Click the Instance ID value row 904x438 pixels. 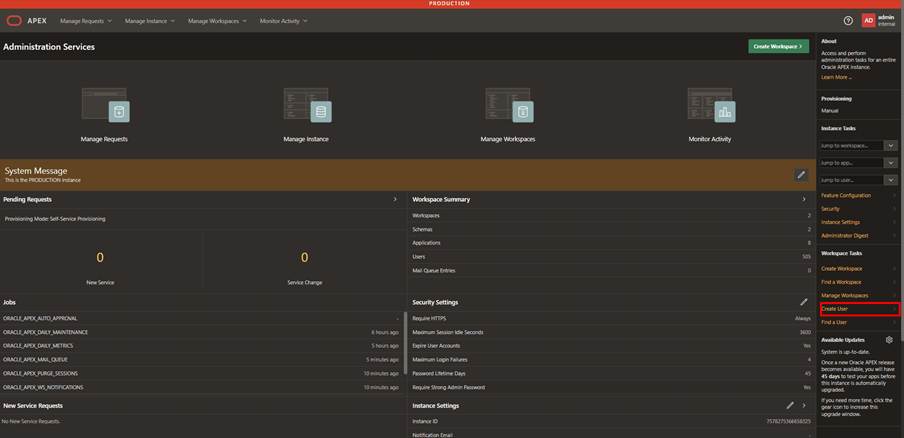[611, 421]
